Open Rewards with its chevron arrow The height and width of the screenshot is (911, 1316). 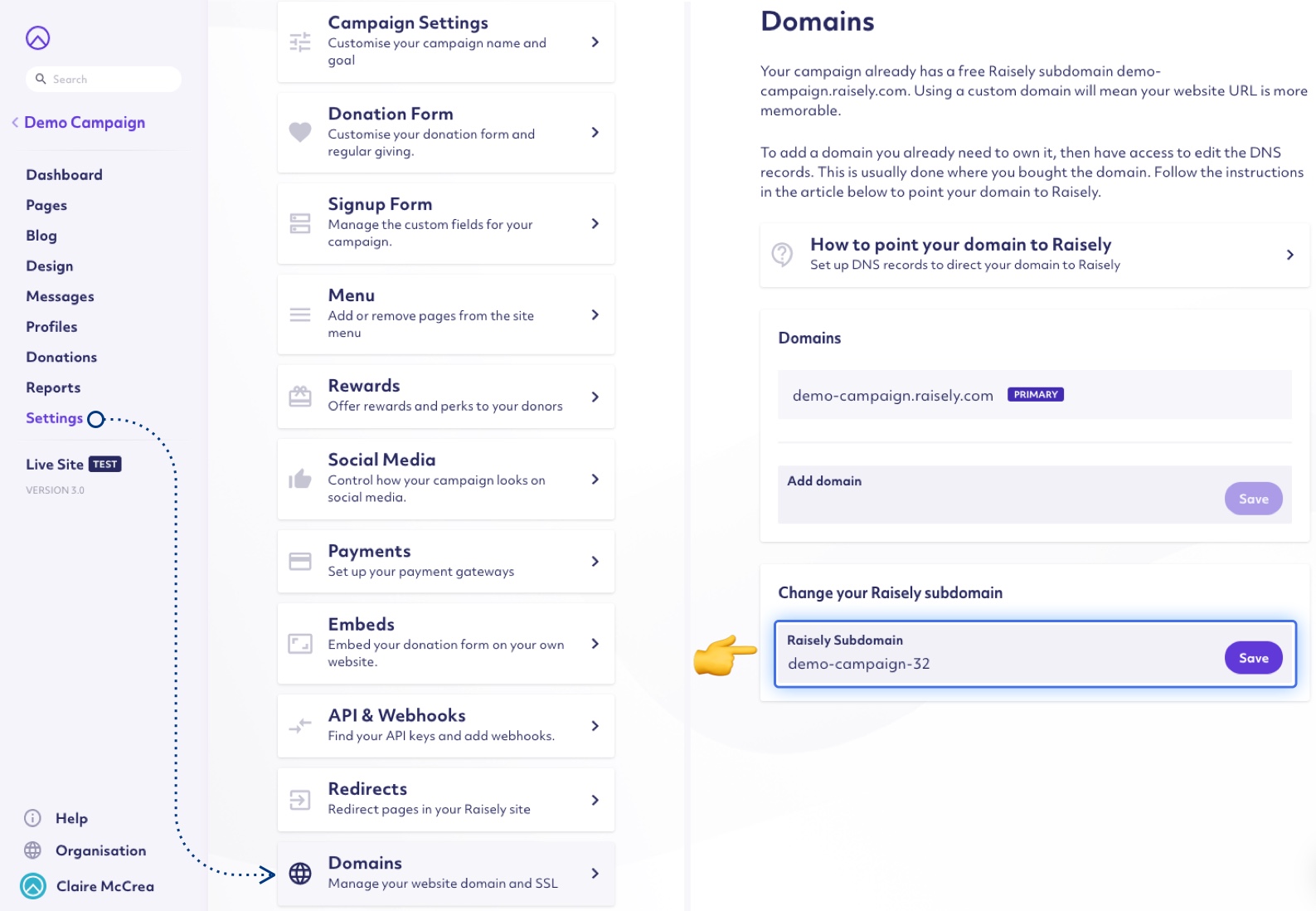point(595,397)
